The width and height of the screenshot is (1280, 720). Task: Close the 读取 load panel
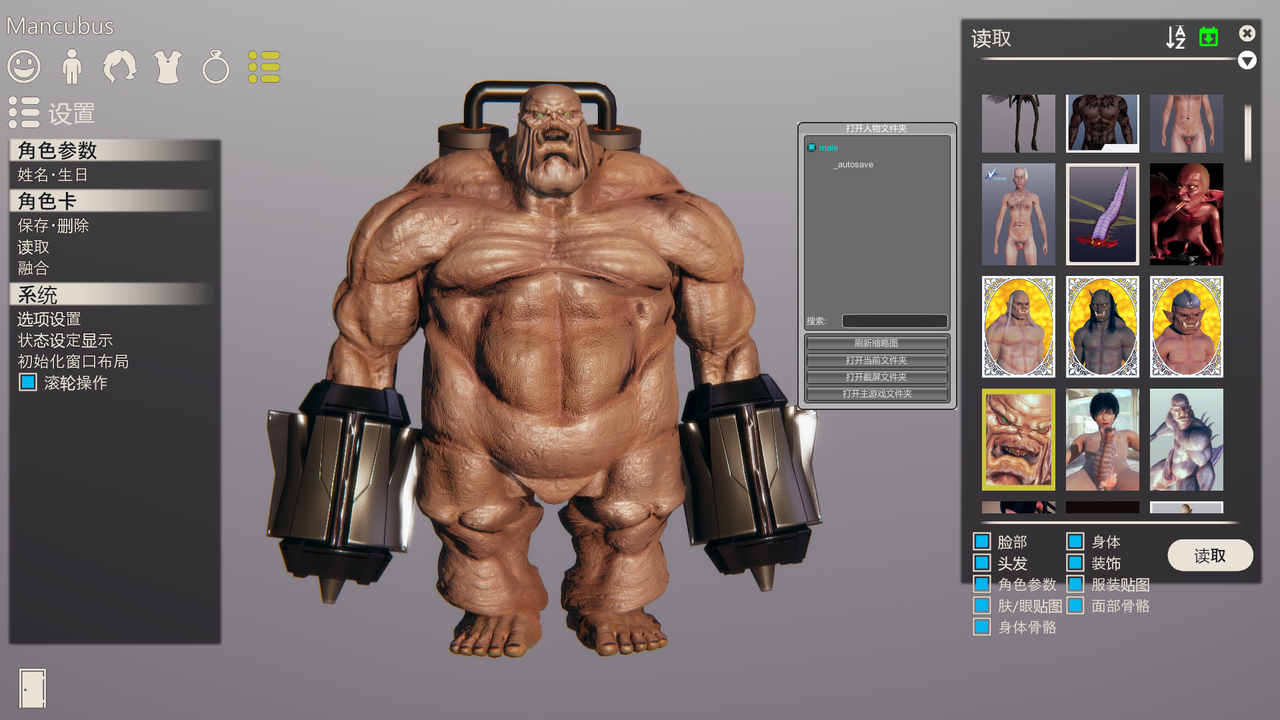1247,33
